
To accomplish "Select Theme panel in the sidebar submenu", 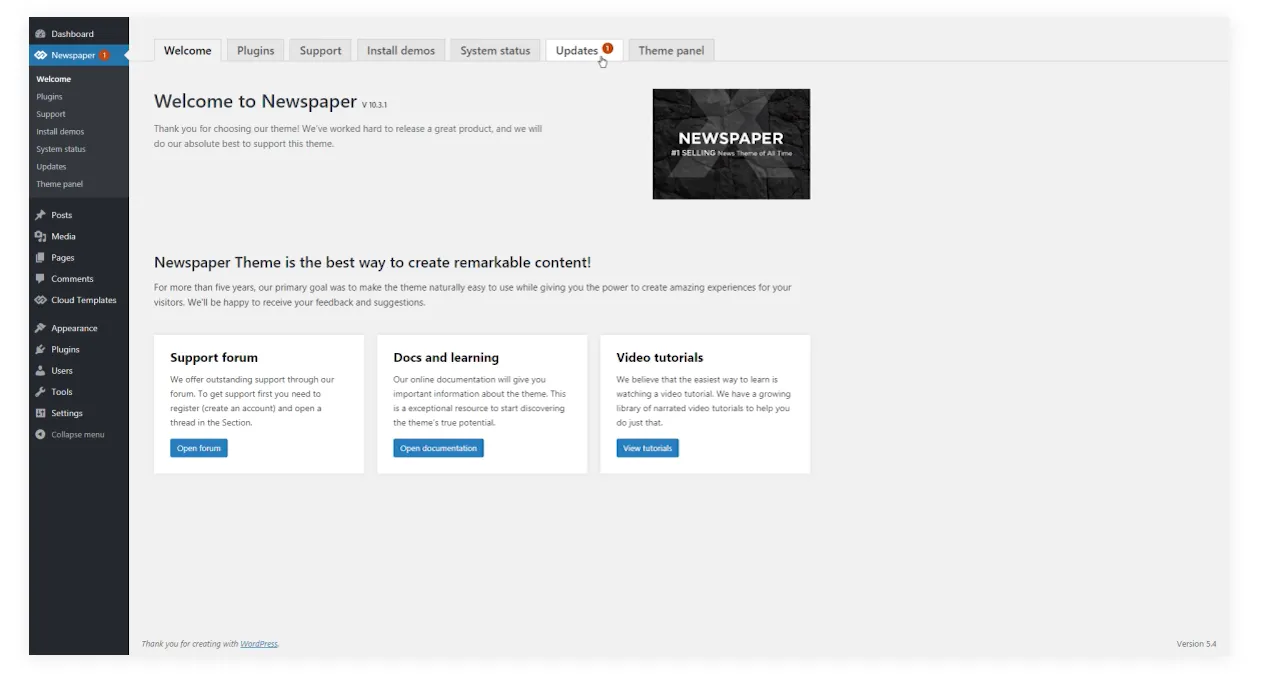I will [x=60, y=184].
